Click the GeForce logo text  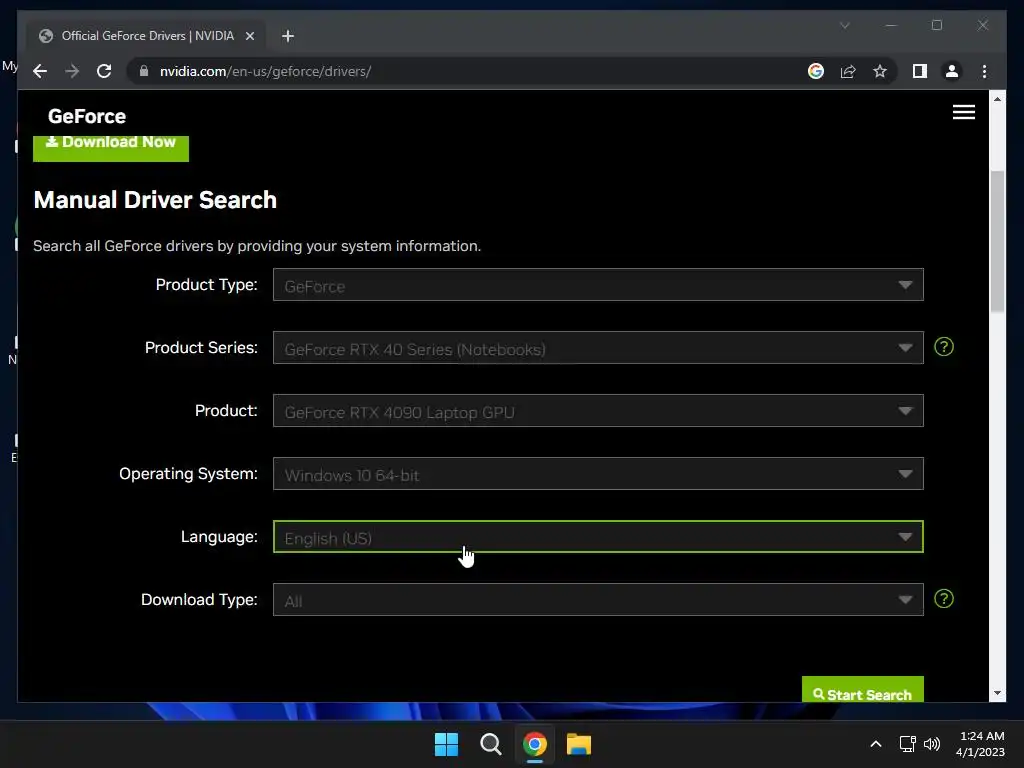point(87,116)
